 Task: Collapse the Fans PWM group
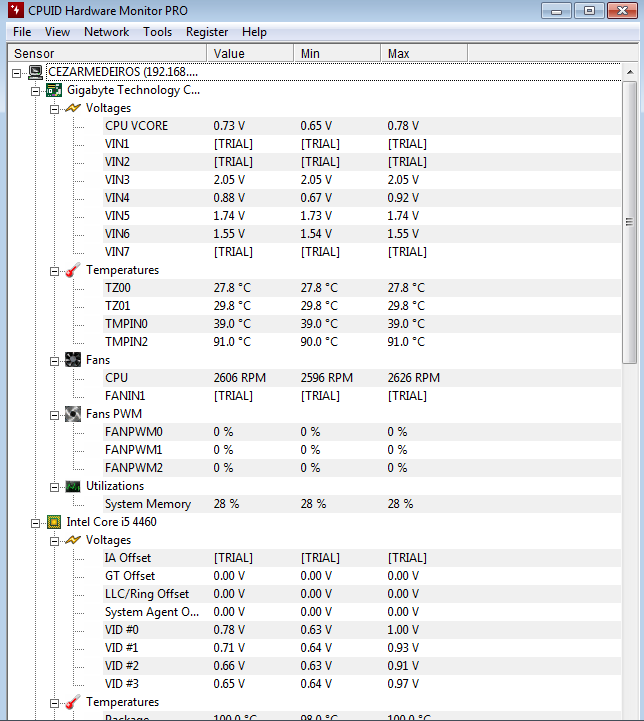tap(54, 415)
